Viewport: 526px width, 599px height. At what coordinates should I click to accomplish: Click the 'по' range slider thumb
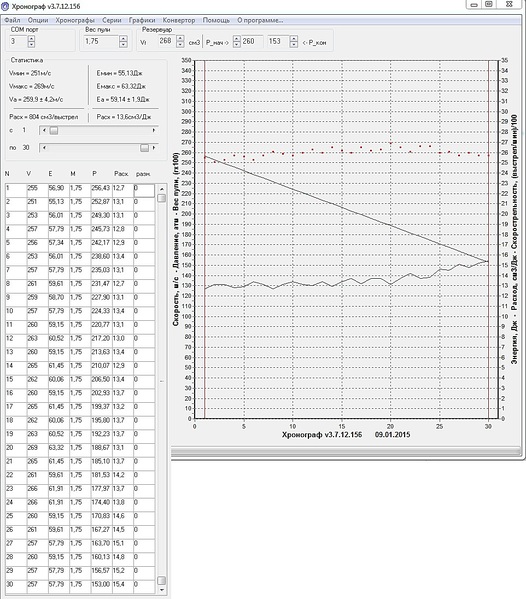144,148
